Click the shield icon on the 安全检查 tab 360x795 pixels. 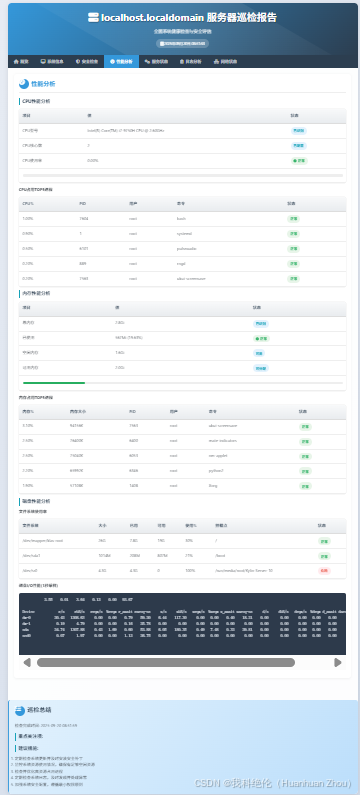coord(78,61)
